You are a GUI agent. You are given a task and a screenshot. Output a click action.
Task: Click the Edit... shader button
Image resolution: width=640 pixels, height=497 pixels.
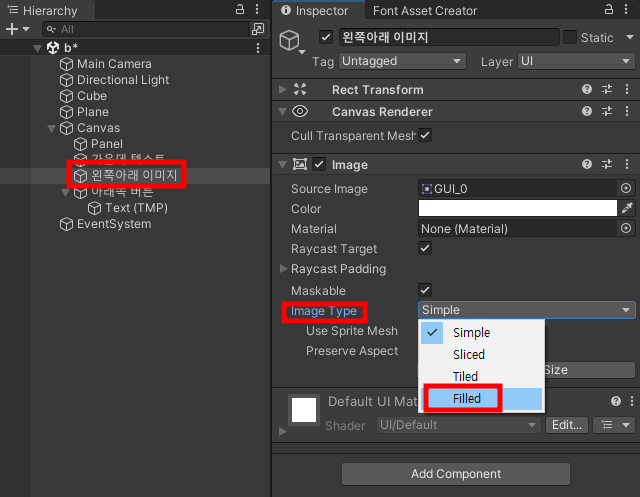click(567, 425)
